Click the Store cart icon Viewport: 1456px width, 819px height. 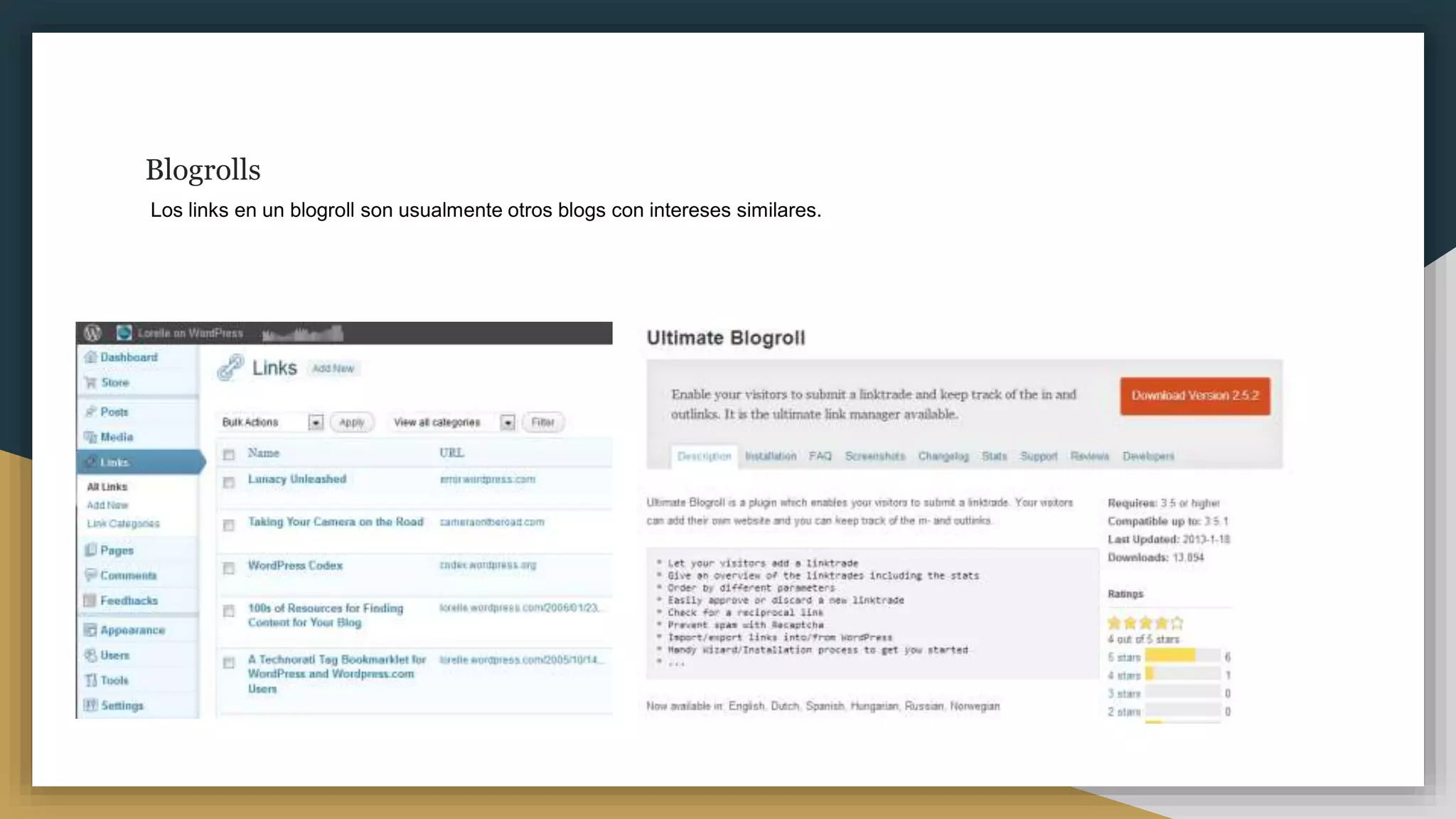[x=90, y=382]
